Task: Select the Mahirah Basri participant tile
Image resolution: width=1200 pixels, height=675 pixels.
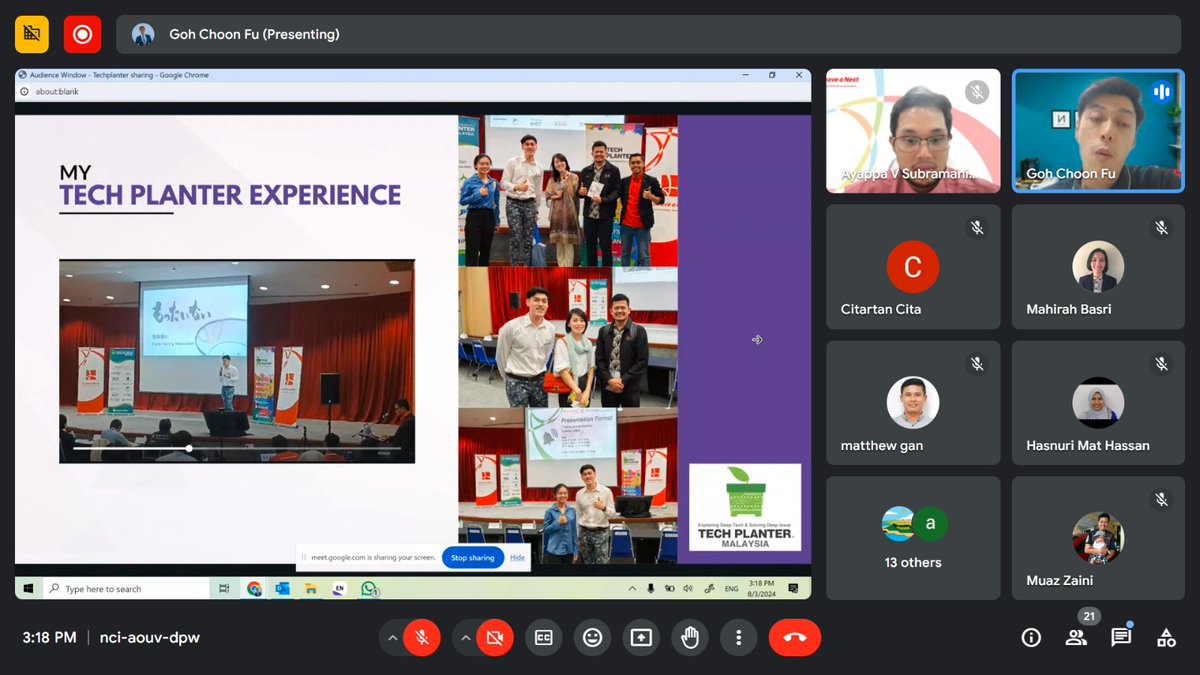Action: [1098, 267]
